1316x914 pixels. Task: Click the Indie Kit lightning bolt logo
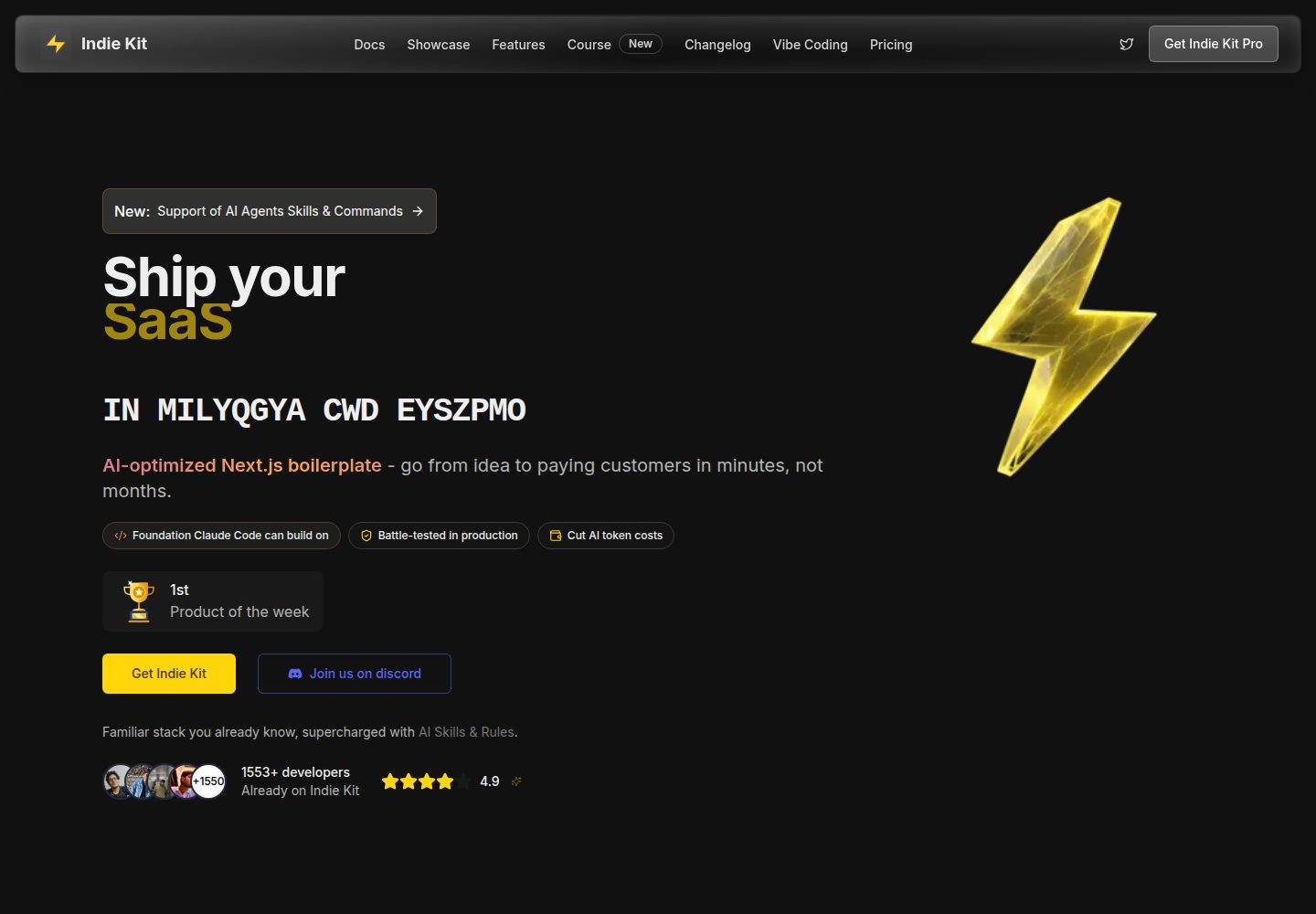[x=56, y=44]
